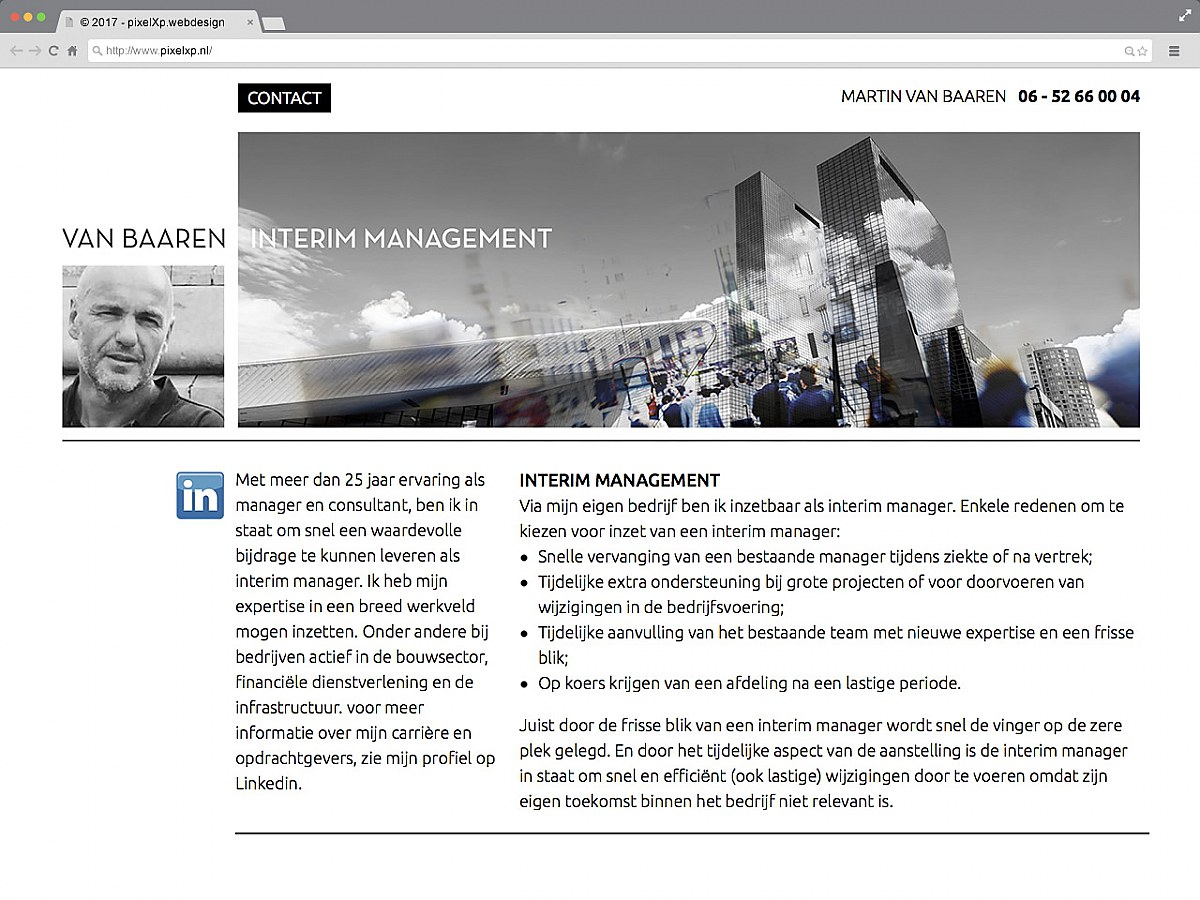The image size is (1200, 900).
Task: Click the forward navigation arrow
Action: click(35, 50)
